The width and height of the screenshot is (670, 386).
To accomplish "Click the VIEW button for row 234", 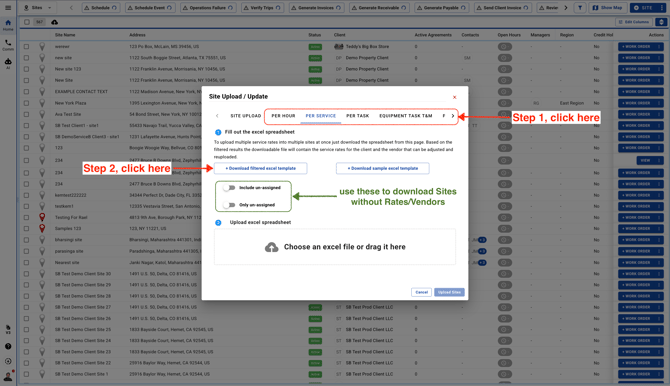I will coord(645,160).
